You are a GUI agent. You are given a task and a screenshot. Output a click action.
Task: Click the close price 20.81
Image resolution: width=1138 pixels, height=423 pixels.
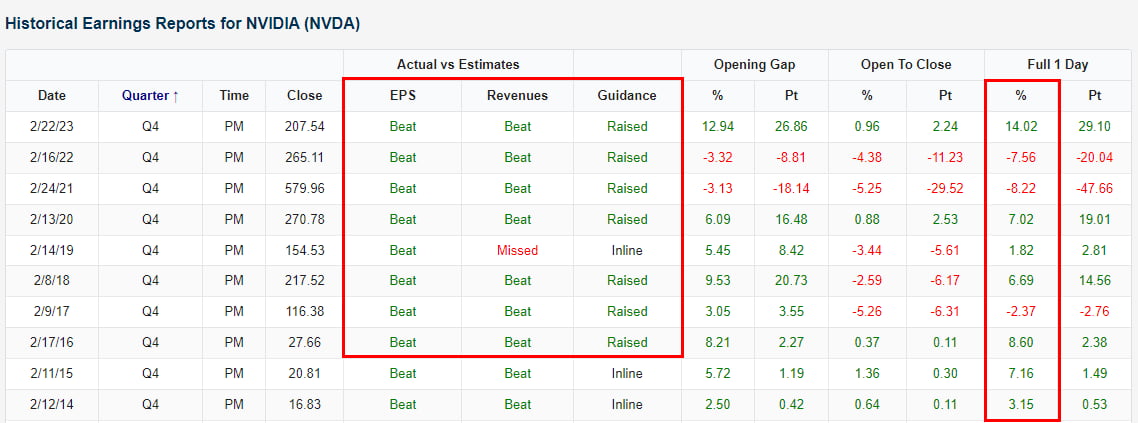(x=304, y=373)
